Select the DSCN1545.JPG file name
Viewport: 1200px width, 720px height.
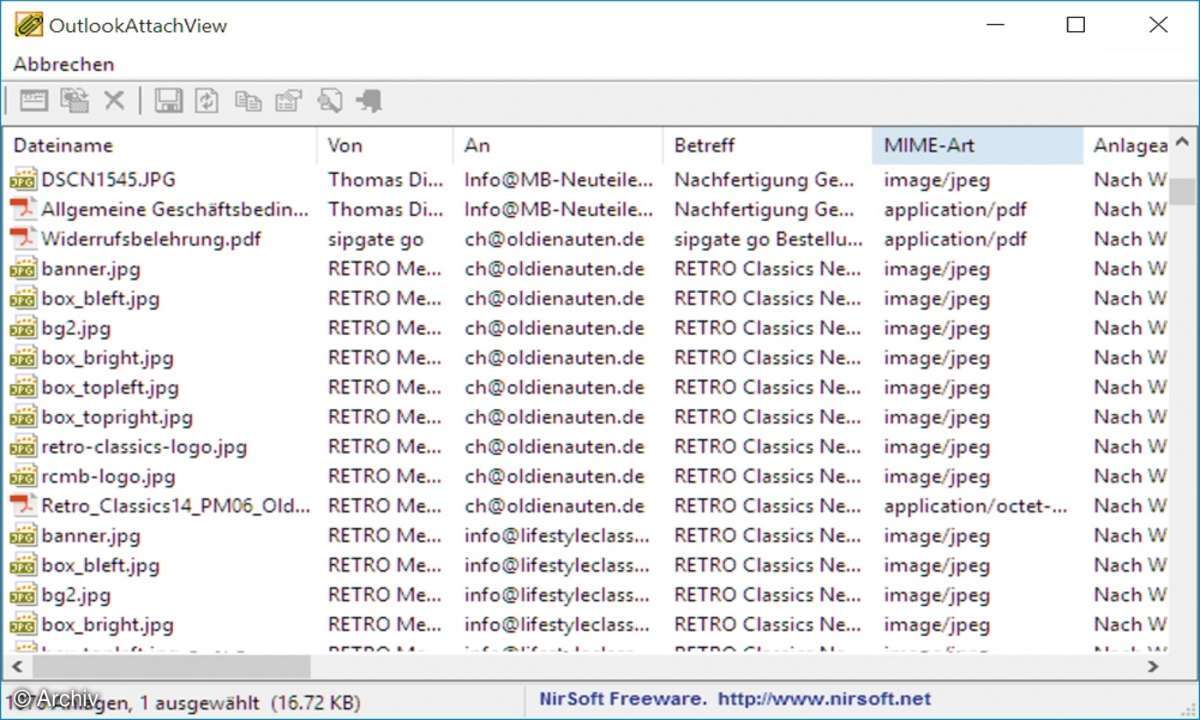[108, 180]
